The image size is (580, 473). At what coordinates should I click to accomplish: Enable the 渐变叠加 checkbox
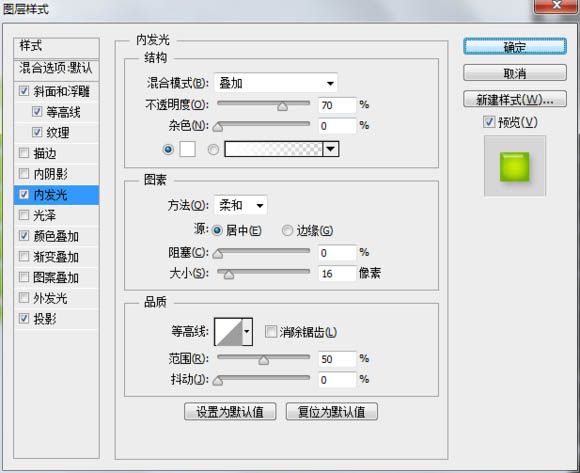[x=24, y=256]
